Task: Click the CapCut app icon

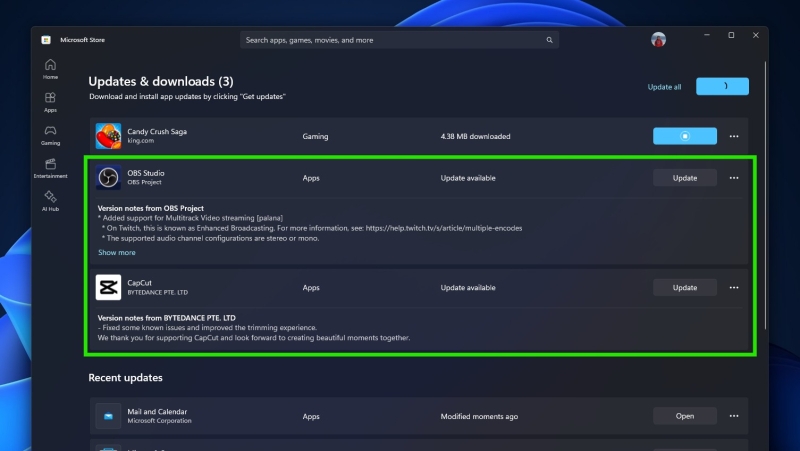Action: pyautogui.click(x=108, y=287)
